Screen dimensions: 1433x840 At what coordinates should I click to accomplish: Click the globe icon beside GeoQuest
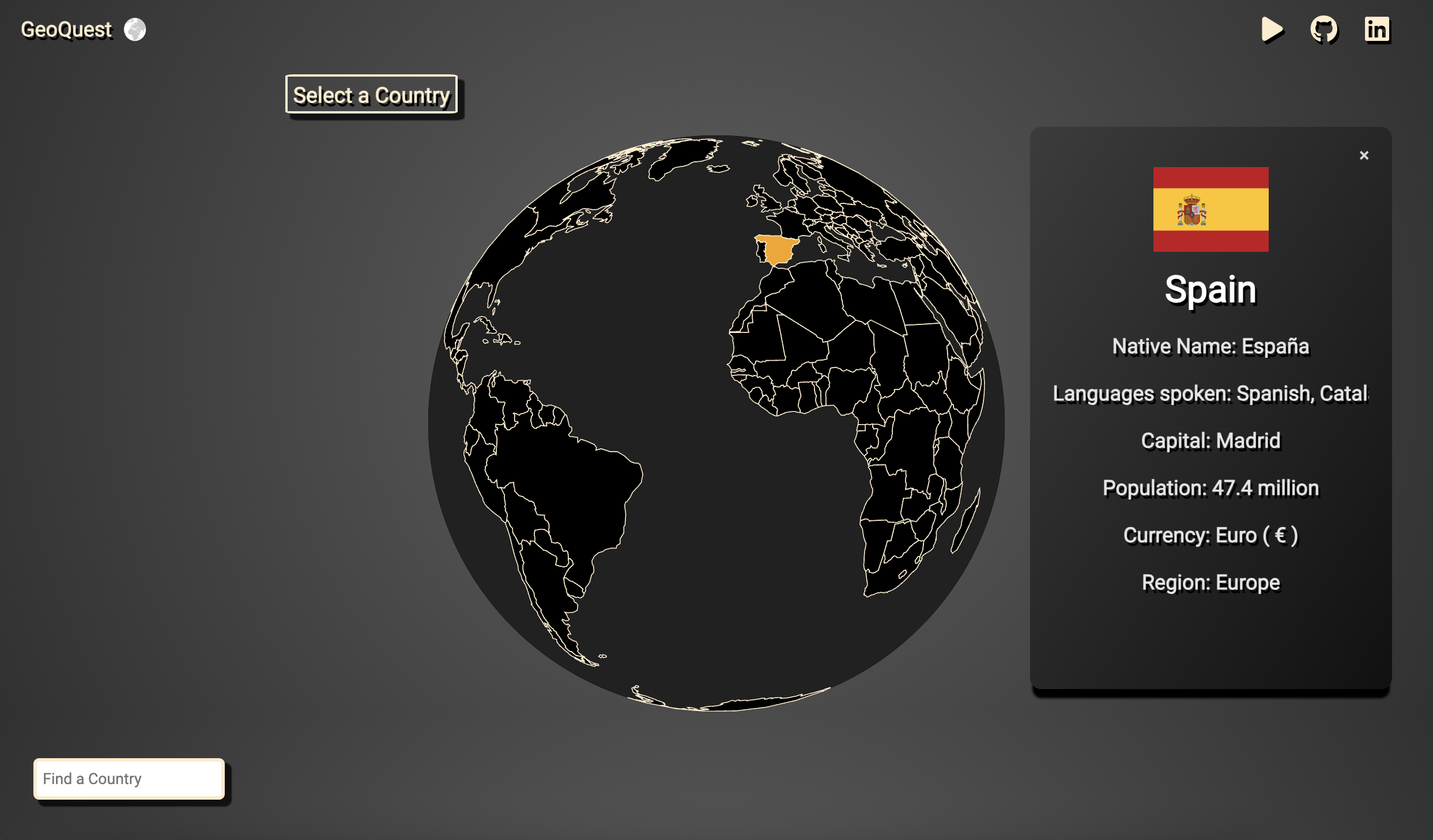(135, 29)
